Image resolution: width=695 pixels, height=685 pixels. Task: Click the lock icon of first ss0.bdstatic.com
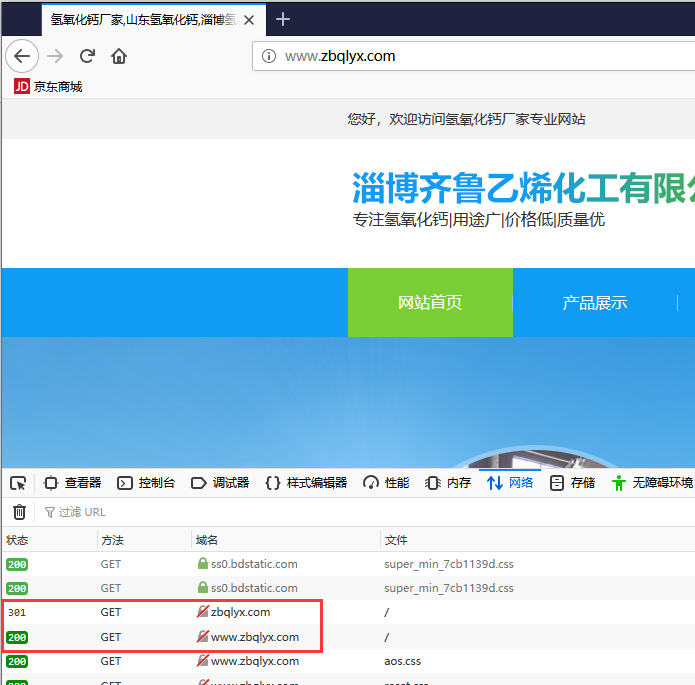point(203,564)
